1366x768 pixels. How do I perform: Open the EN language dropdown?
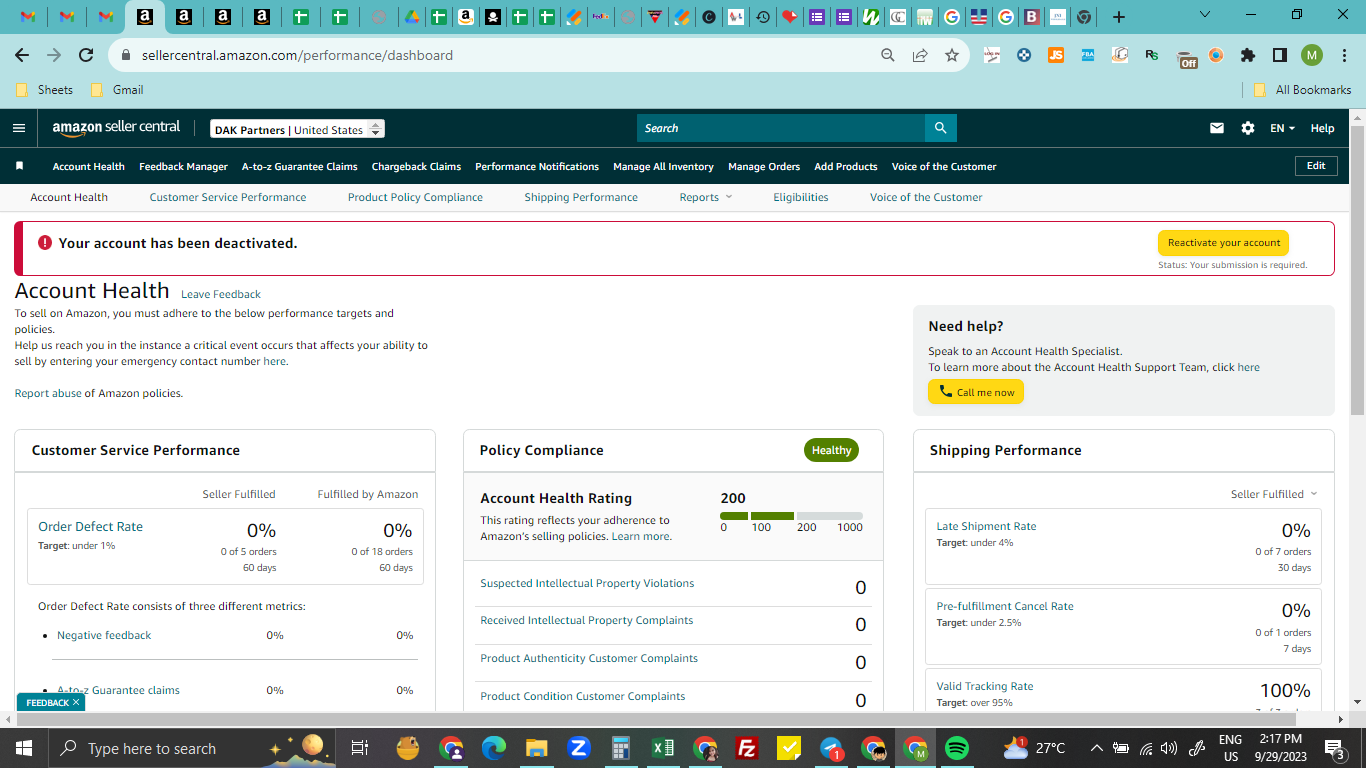click(1282, 128)
